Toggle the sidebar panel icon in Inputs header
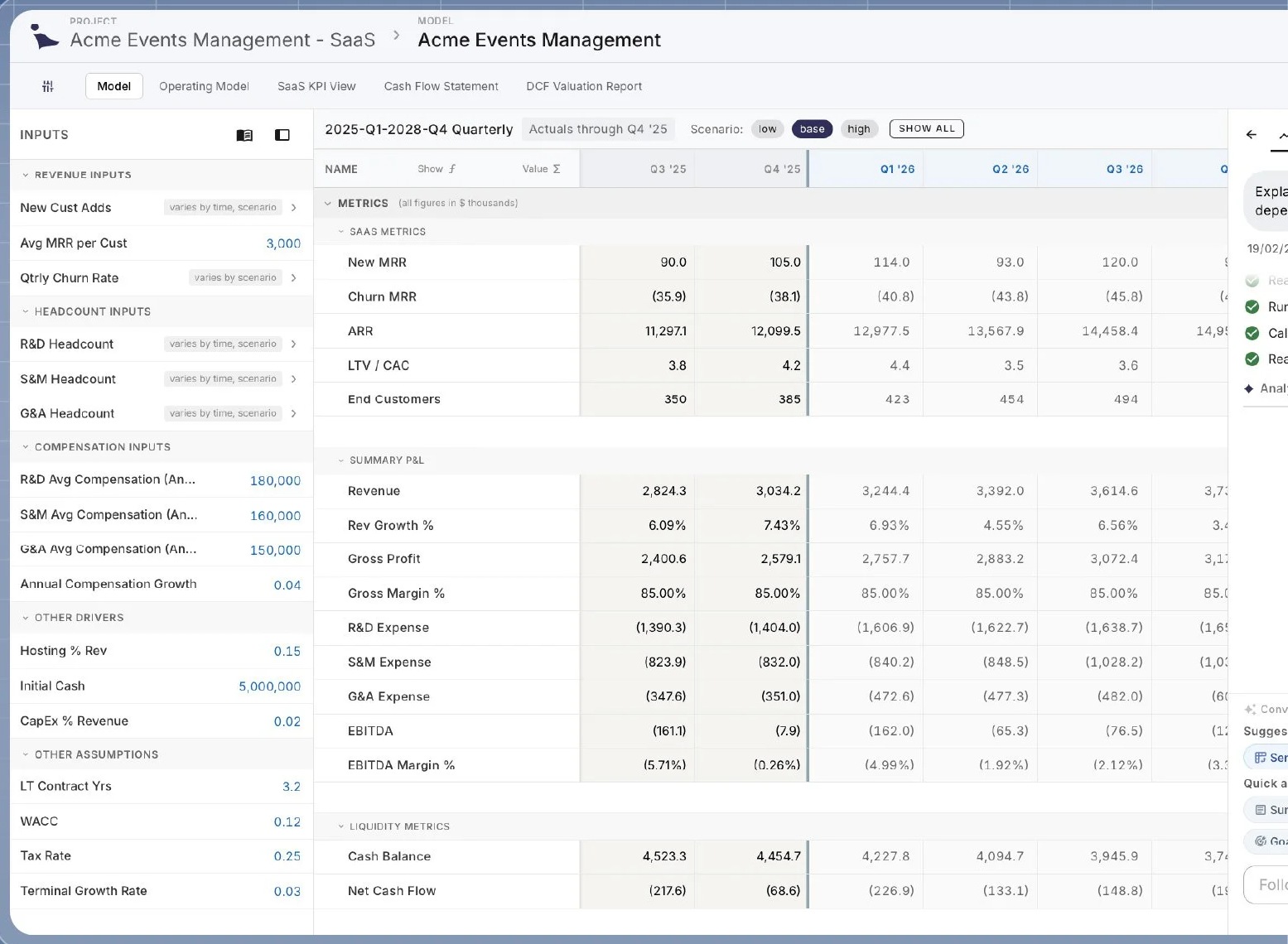Viewport: 1288px width, 944px height. (x=282, y=135)
